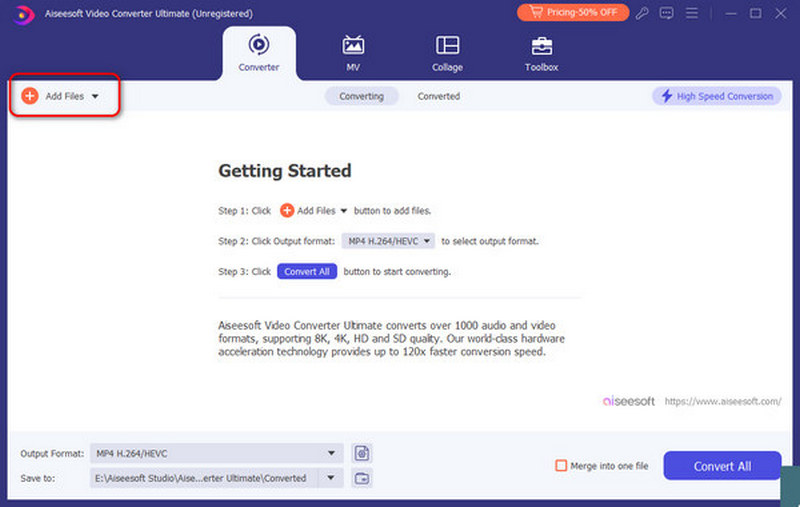Click Convert All in Getting Started step 3

click(307, 271)
